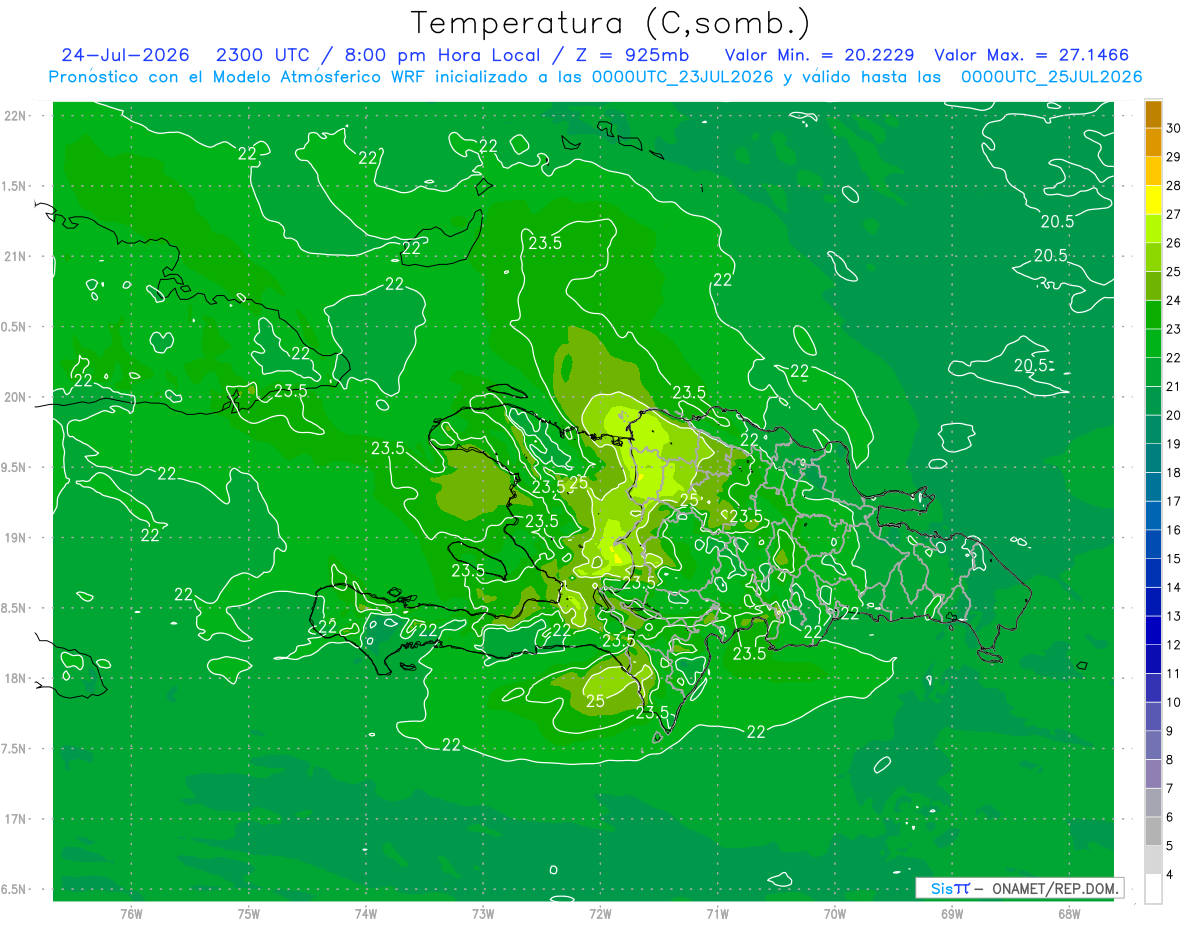Click the "71W" longitude axis label
This screenshot has height=927, width=1200.
[x=717, y=913]
